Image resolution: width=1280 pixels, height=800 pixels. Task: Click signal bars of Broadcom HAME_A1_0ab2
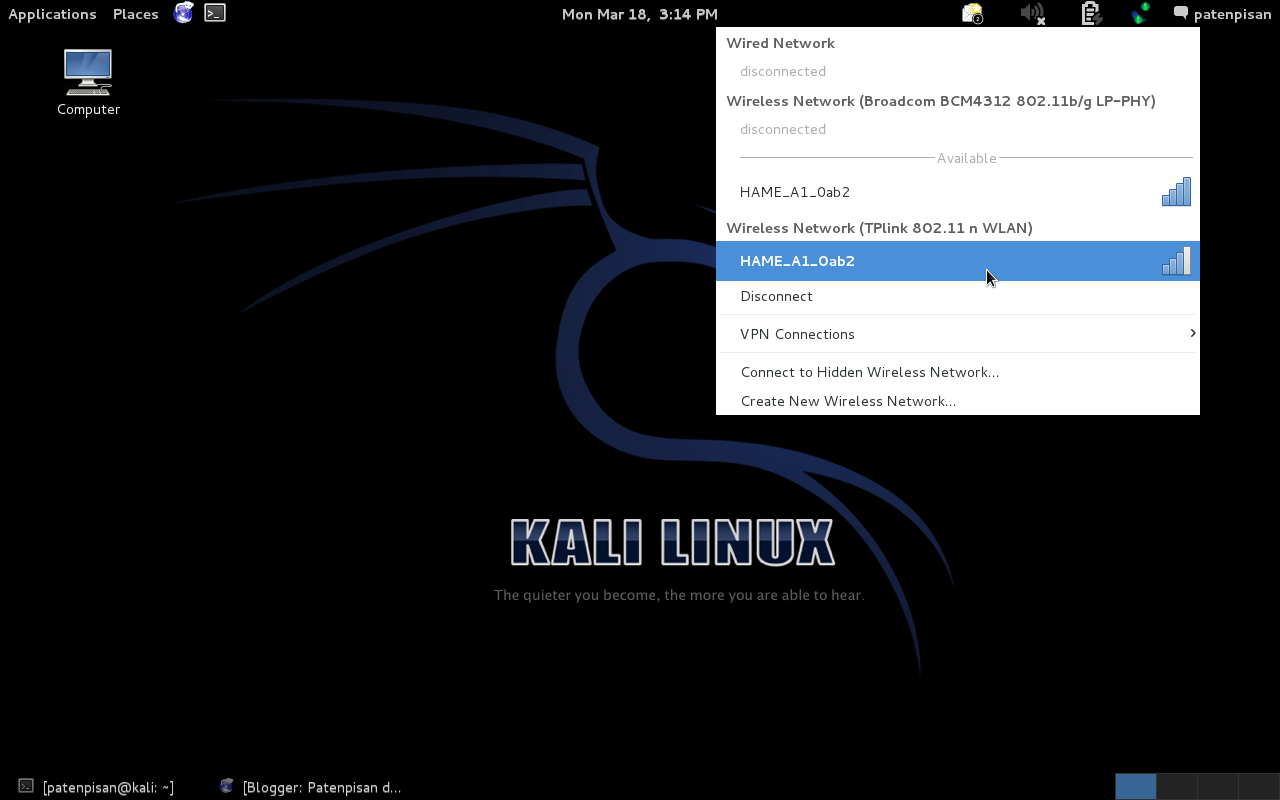[1176, 192]
